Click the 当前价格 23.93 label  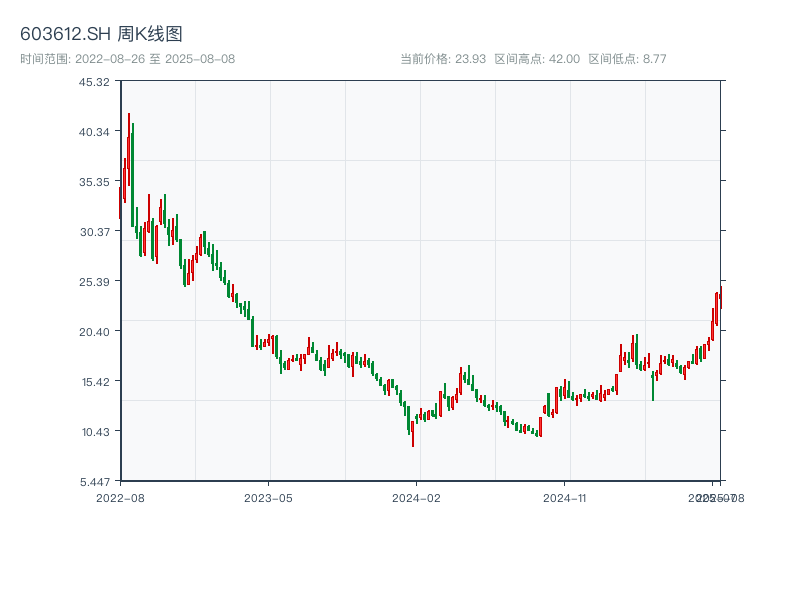443,59
